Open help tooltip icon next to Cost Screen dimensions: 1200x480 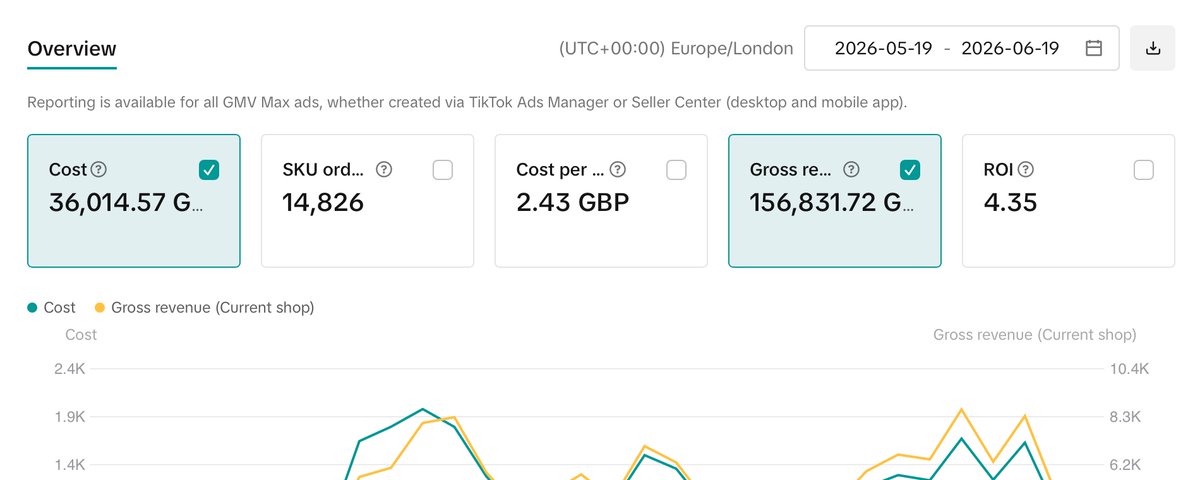pos(99,170)
